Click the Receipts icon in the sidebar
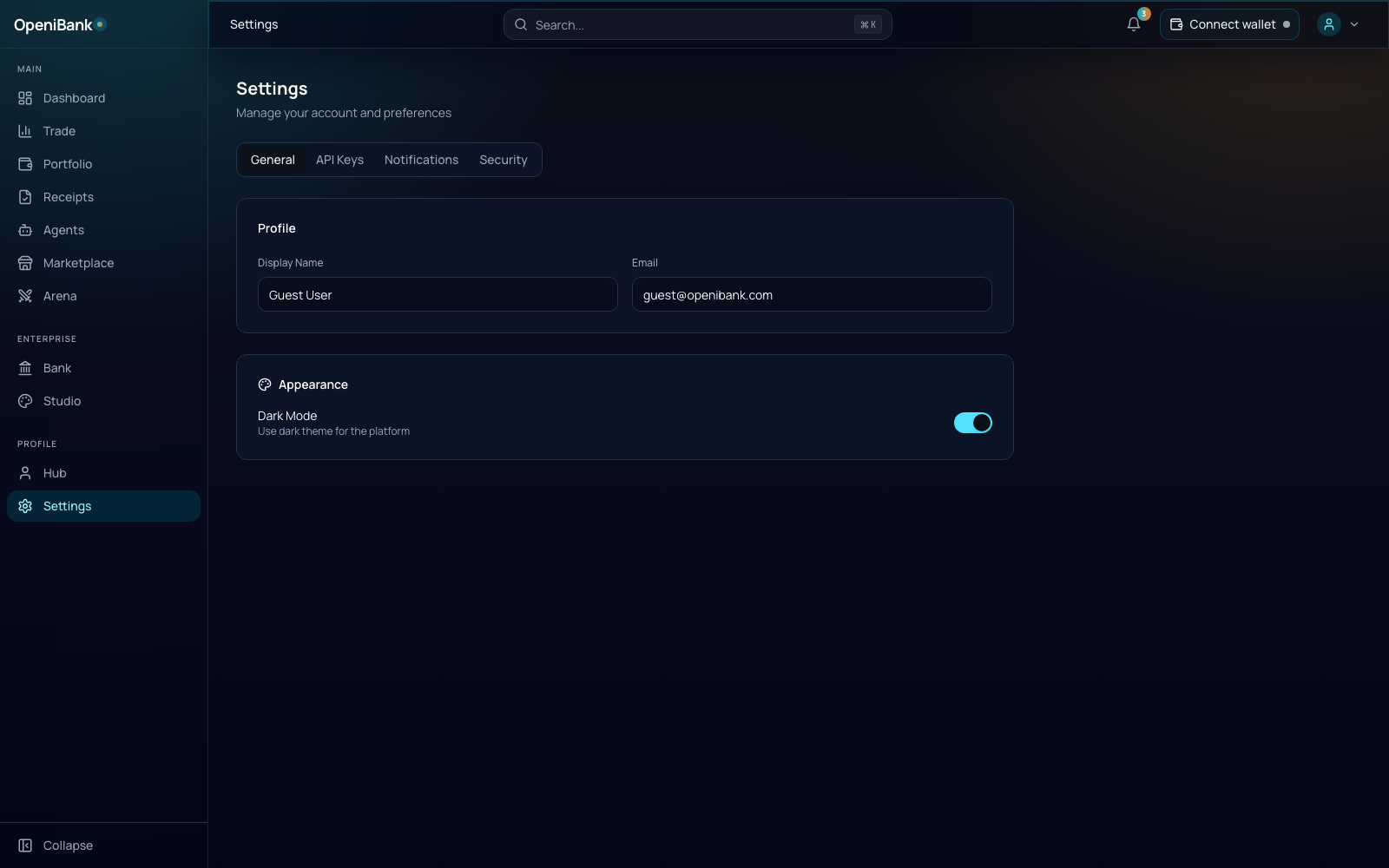The height and width of the screenshot is (868, 1389). point(26,197)
